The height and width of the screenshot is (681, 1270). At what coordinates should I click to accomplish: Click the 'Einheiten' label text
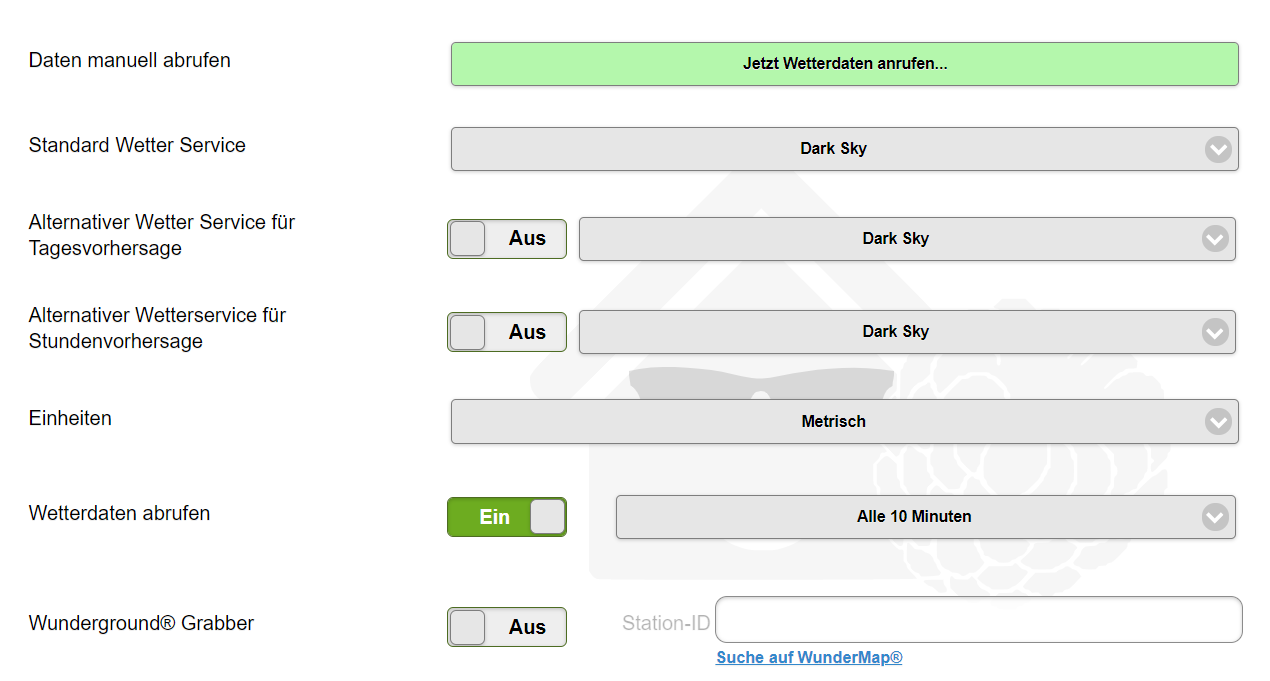point(70,418)
